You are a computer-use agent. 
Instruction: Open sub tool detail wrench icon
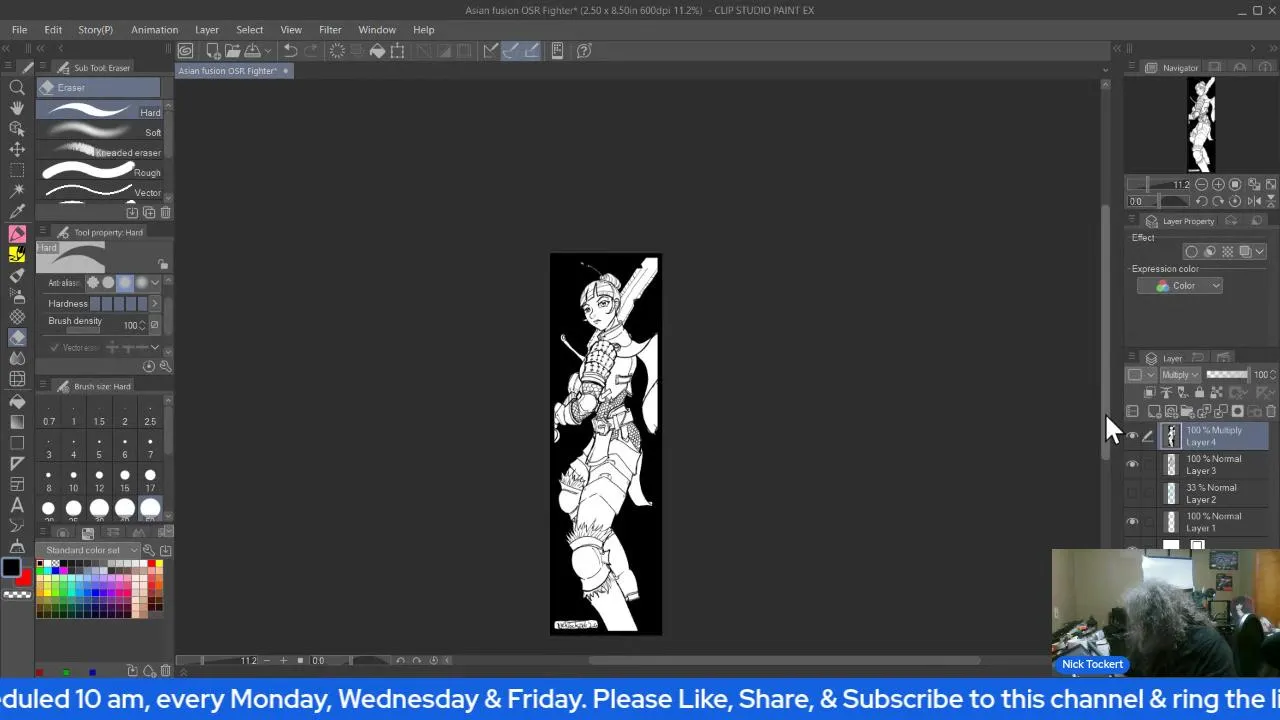pos(165,366)
